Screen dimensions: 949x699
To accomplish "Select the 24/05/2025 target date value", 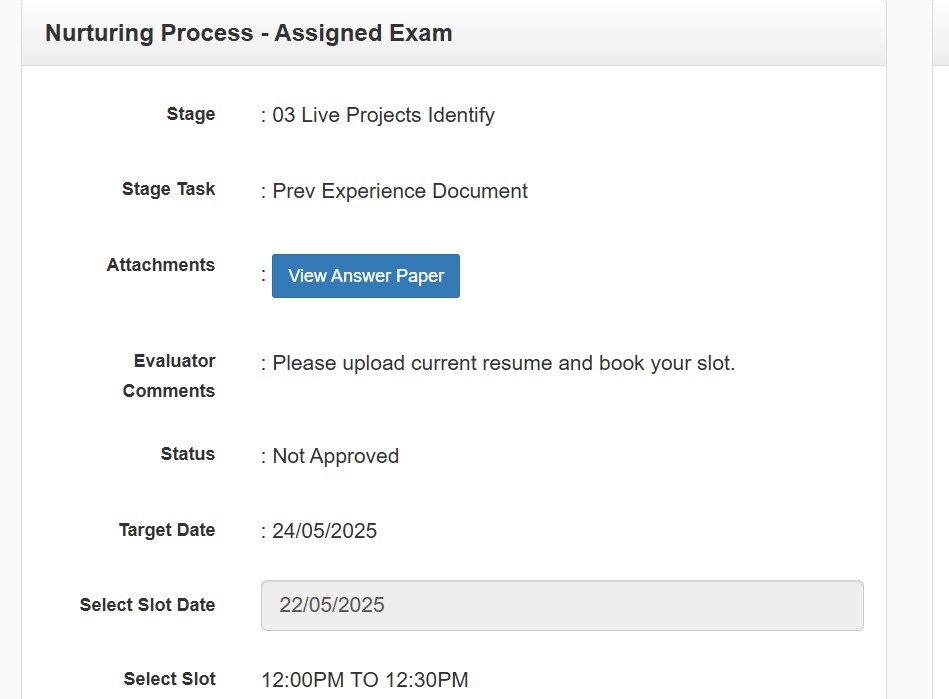I will (324, 531).
